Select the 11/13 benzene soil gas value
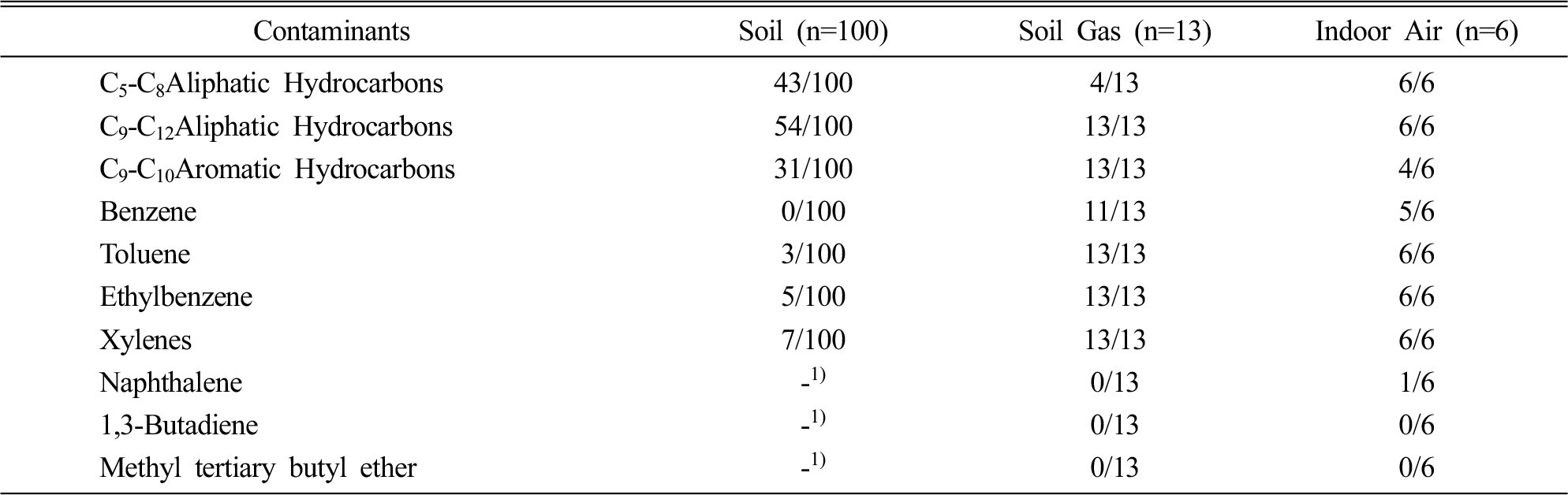1568x495 pixels. pyautogui.click(x=1114, y=211)
